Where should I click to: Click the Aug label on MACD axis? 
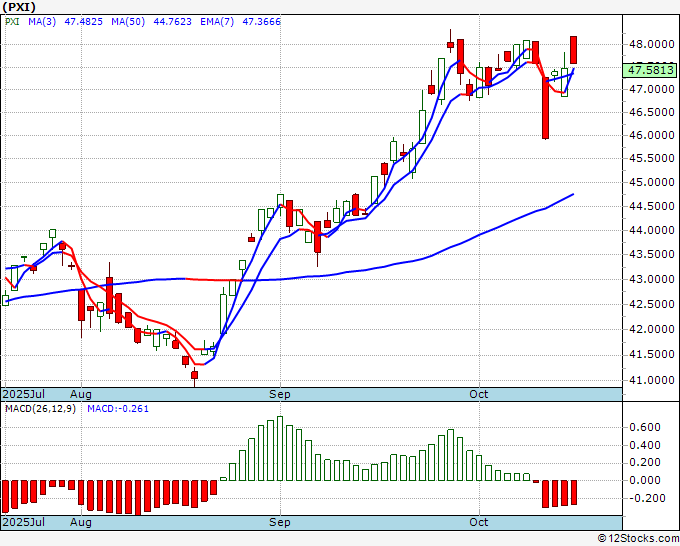click(x=81, y=522)
